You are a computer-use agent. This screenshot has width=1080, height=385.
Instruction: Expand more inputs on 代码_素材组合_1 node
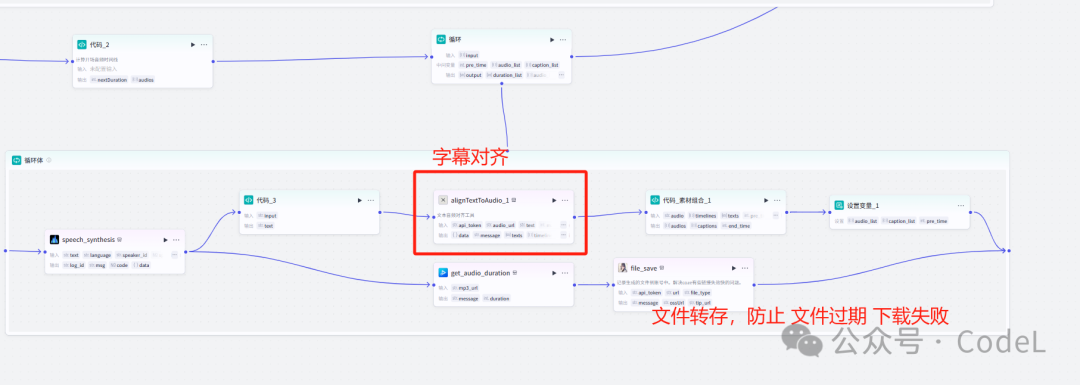(x=775, y=216)
